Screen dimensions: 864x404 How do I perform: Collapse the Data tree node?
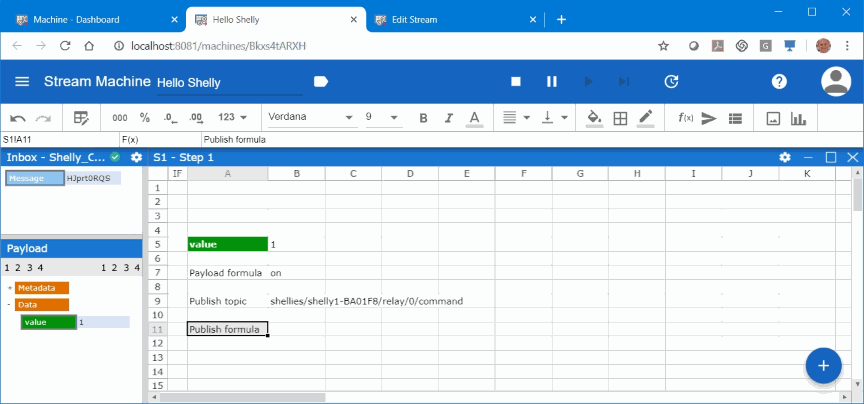9,305
